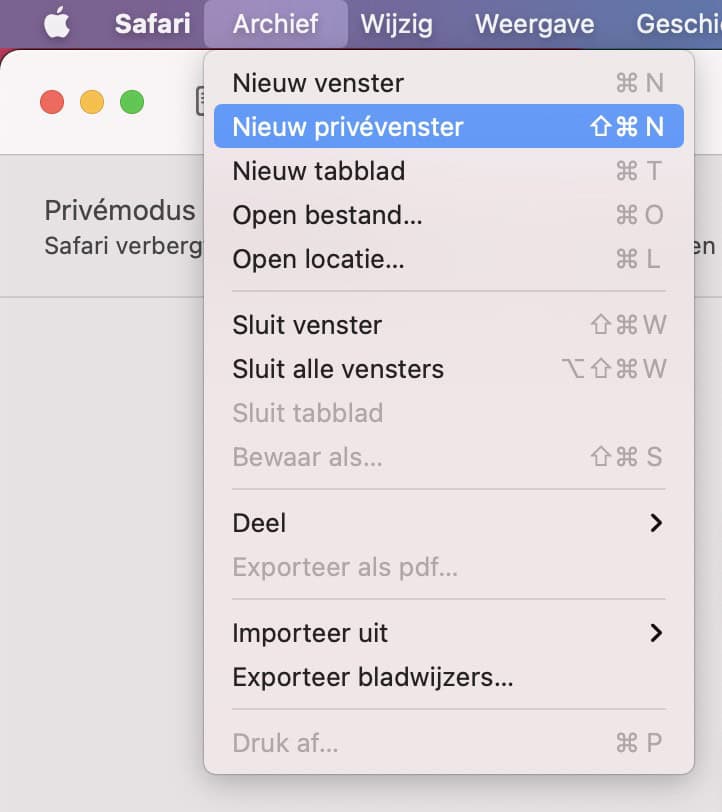The width and height of the screenshot is (722, 812).
Task: Click the Safari app menu
Action: pos(153,24)
